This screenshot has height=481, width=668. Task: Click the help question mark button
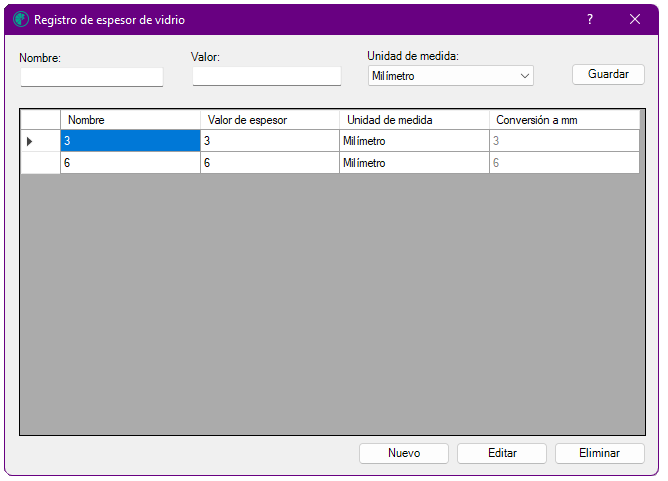590,20
